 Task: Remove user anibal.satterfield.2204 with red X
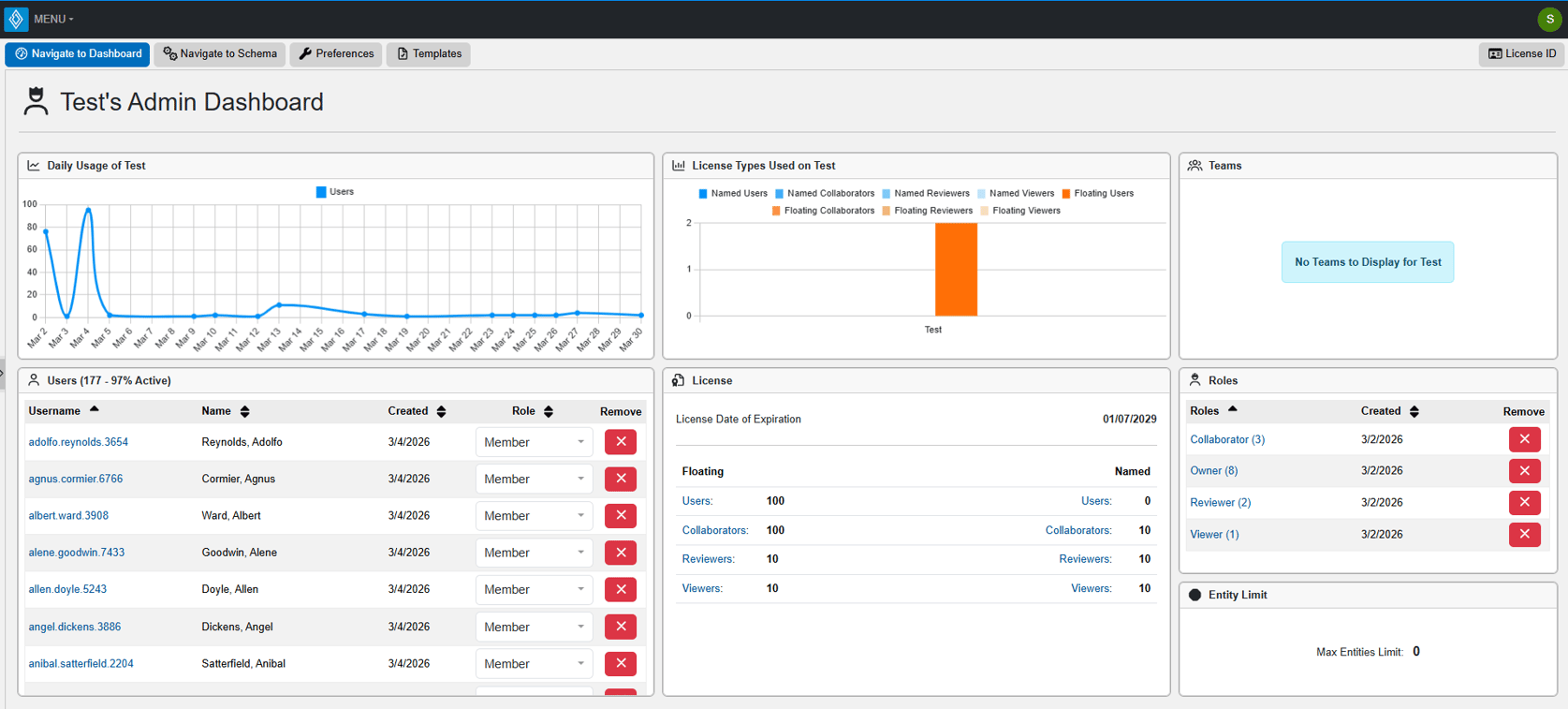pos(621,663)
